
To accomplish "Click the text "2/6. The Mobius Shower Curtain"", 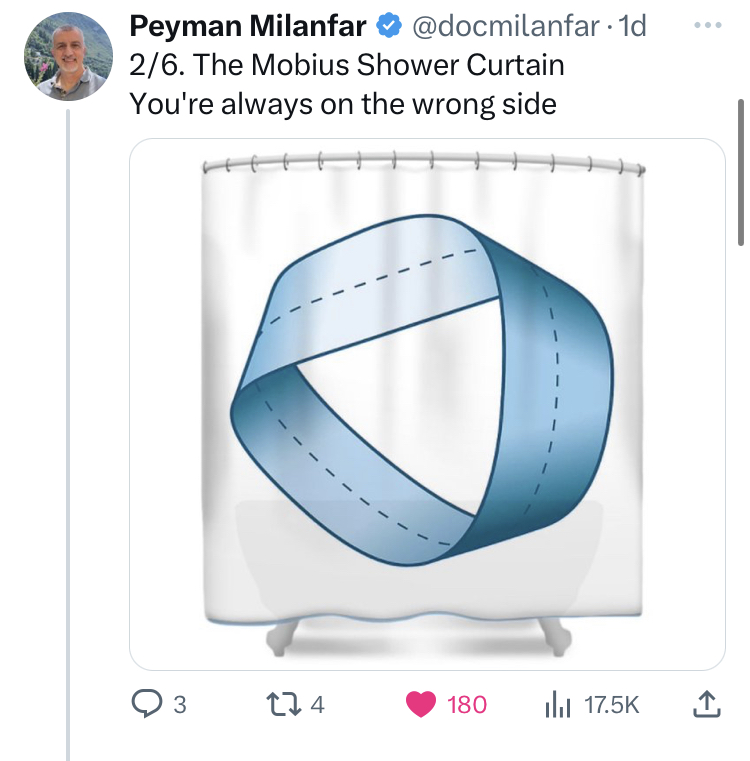I will coord(346,65).
